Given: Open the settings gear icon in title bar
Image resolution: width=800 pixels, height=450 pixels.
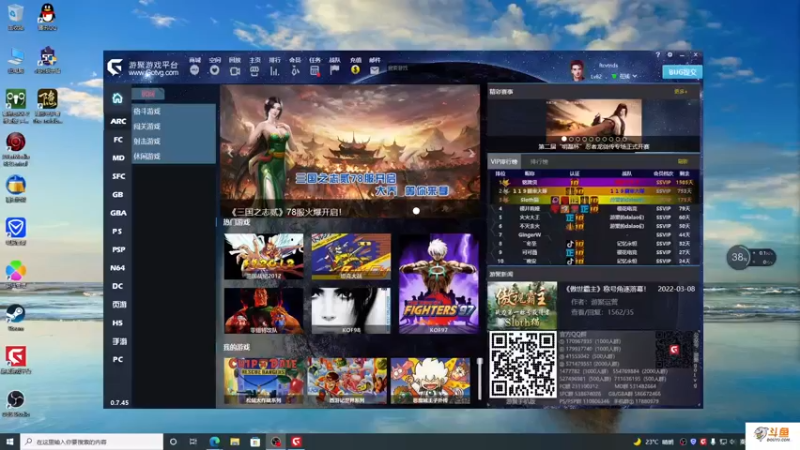Looking at the screenshot, I should (670, 55).
